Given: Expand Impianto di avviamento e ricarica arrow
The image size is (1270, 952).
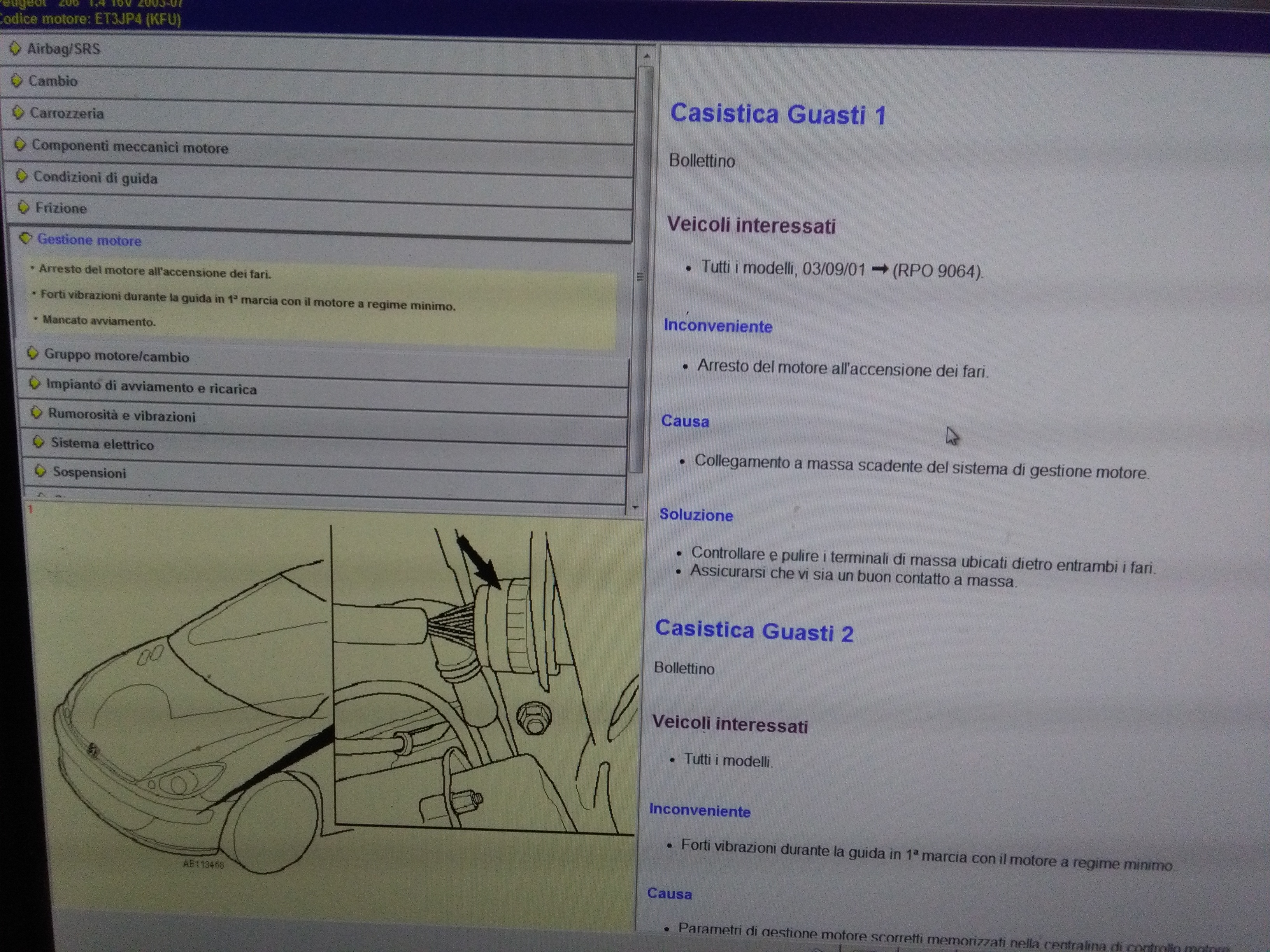Looking at the screenshot, I should [x=35, y=383].
